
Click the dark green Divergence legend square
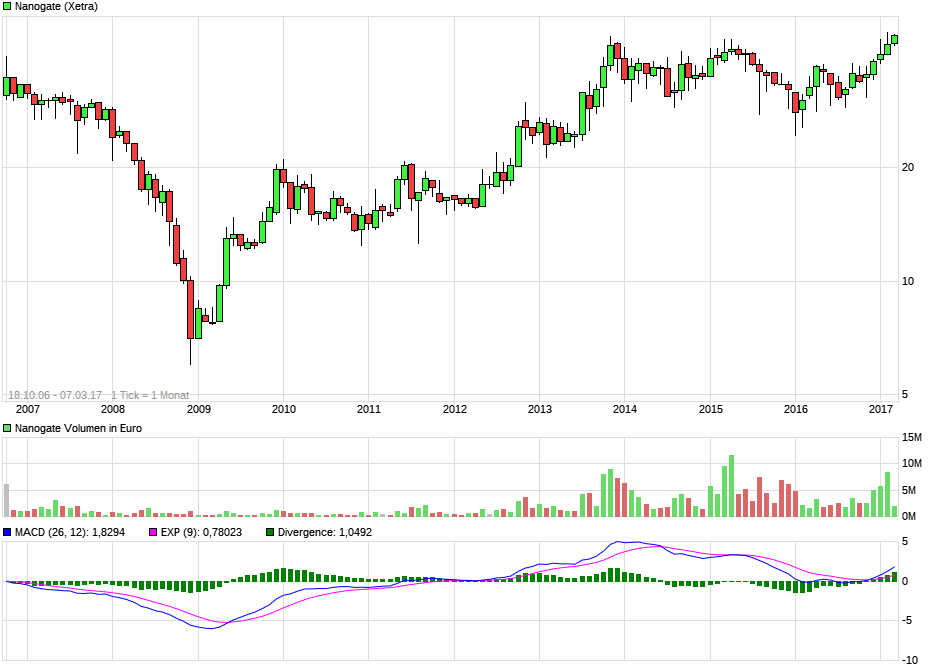coord(270,532)
